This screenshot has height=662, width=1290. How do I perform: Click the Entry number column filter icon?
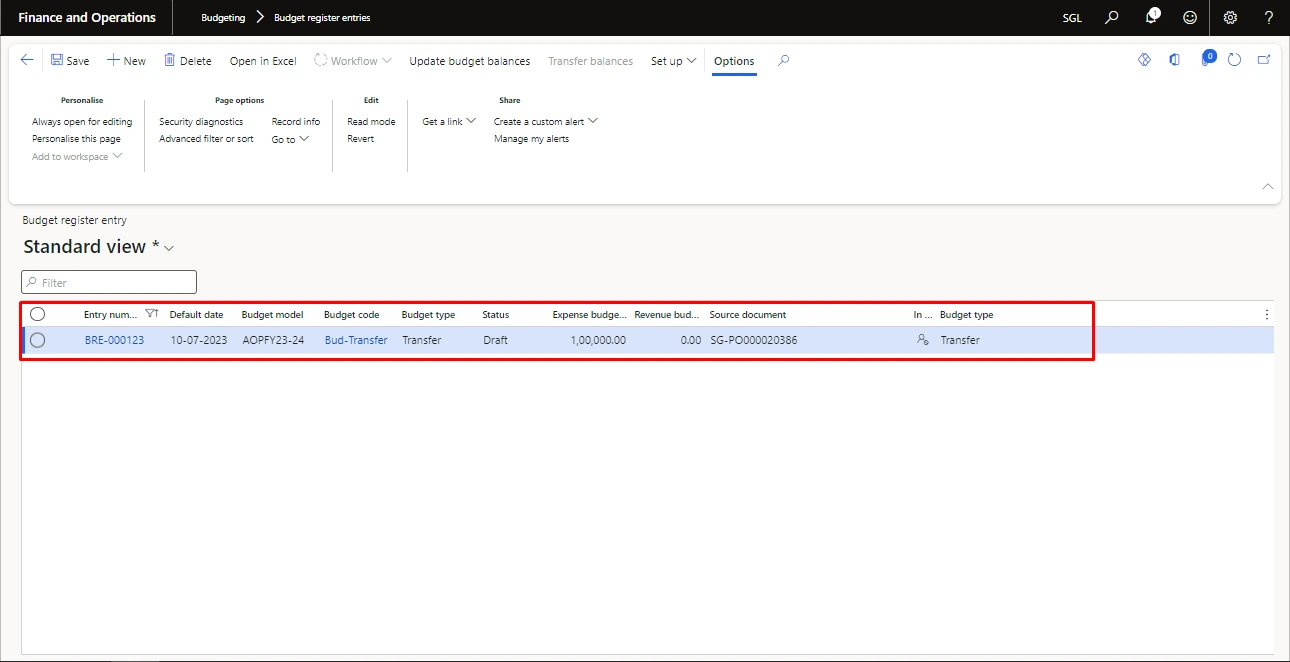(151, 314)
